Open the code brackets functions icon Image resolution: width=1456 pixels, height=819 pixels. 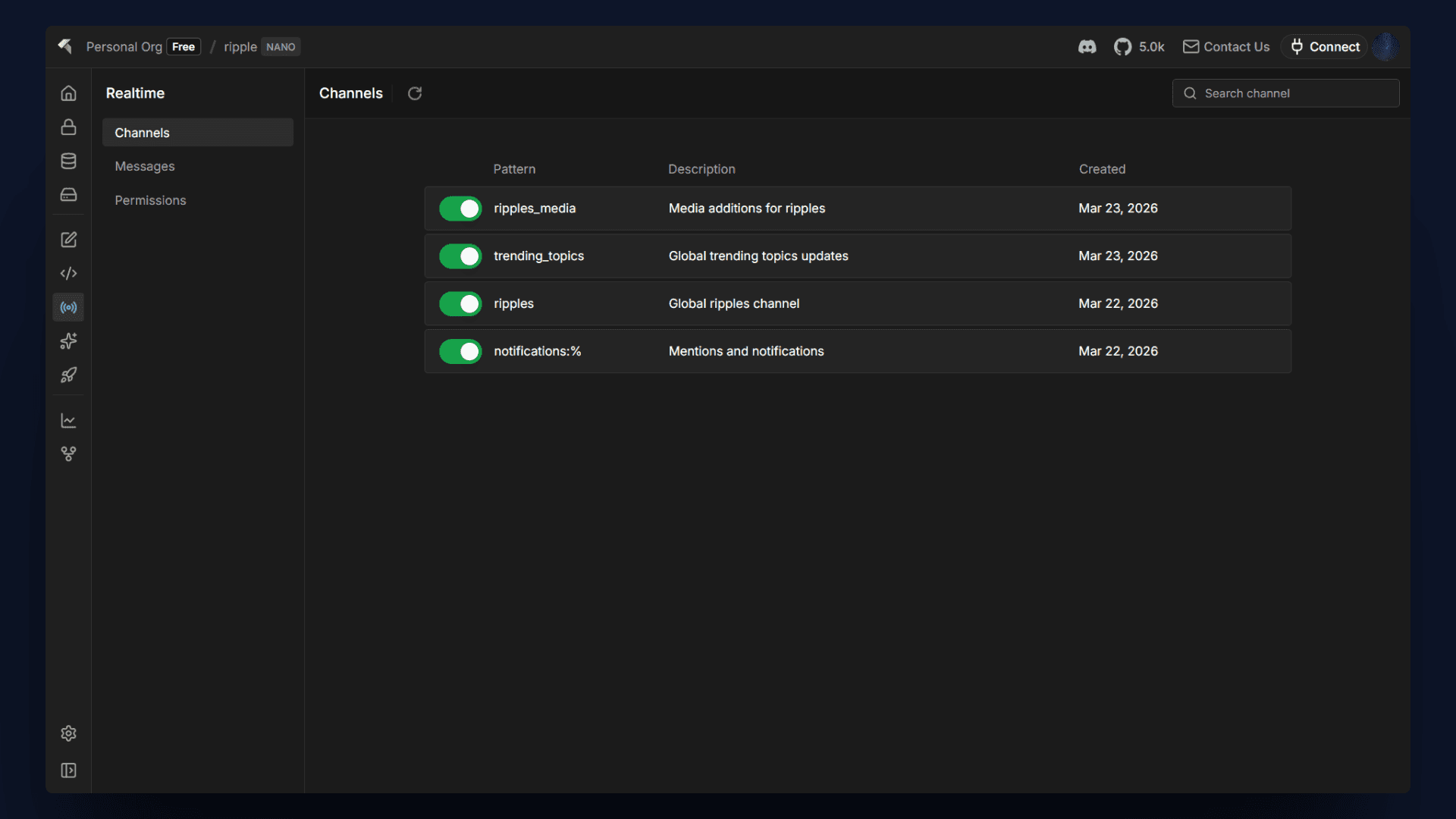pos(68,273)
